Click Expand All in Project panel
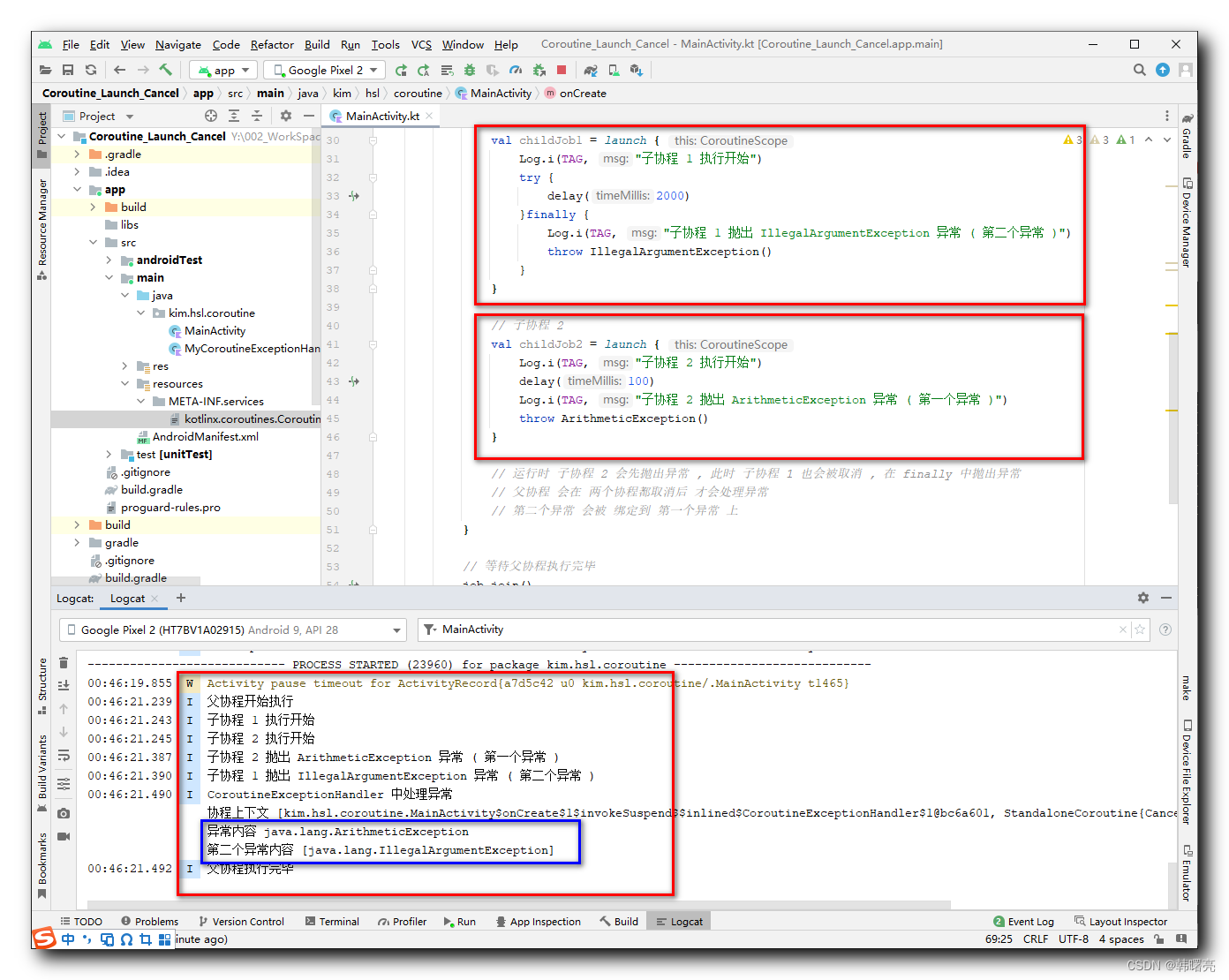Image resolution: width=1229 pixels, height=980 pixels. coord(234,116)
